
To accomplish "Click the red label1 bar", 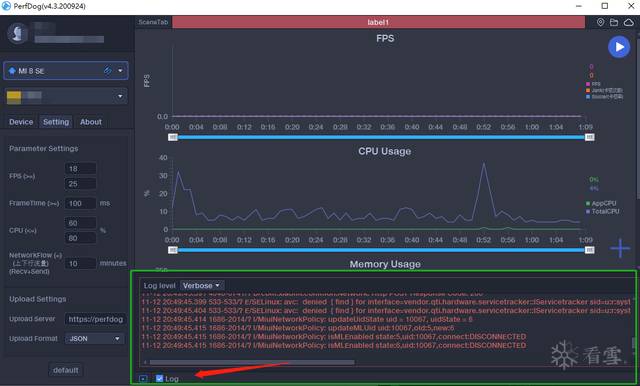I will tap(378, 22).
